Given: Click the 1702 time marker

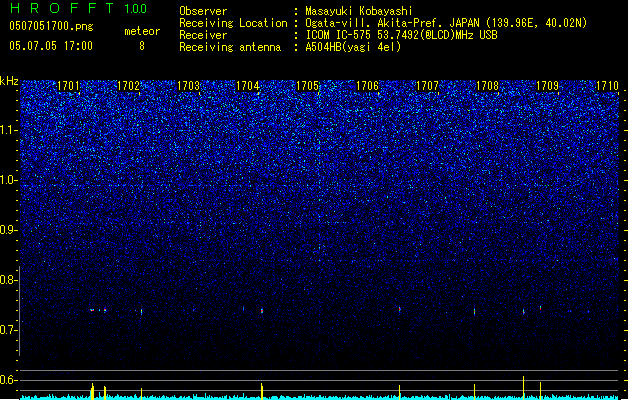Looking at the screenshot, I should click(128, 86).
